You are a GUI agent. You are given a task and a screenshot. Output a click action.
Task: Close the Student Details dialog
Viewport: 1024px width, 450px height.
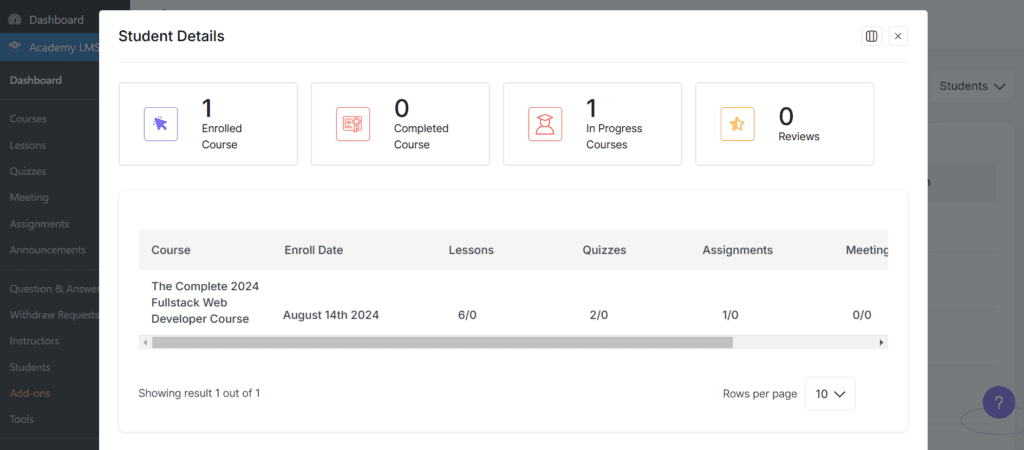898,37
